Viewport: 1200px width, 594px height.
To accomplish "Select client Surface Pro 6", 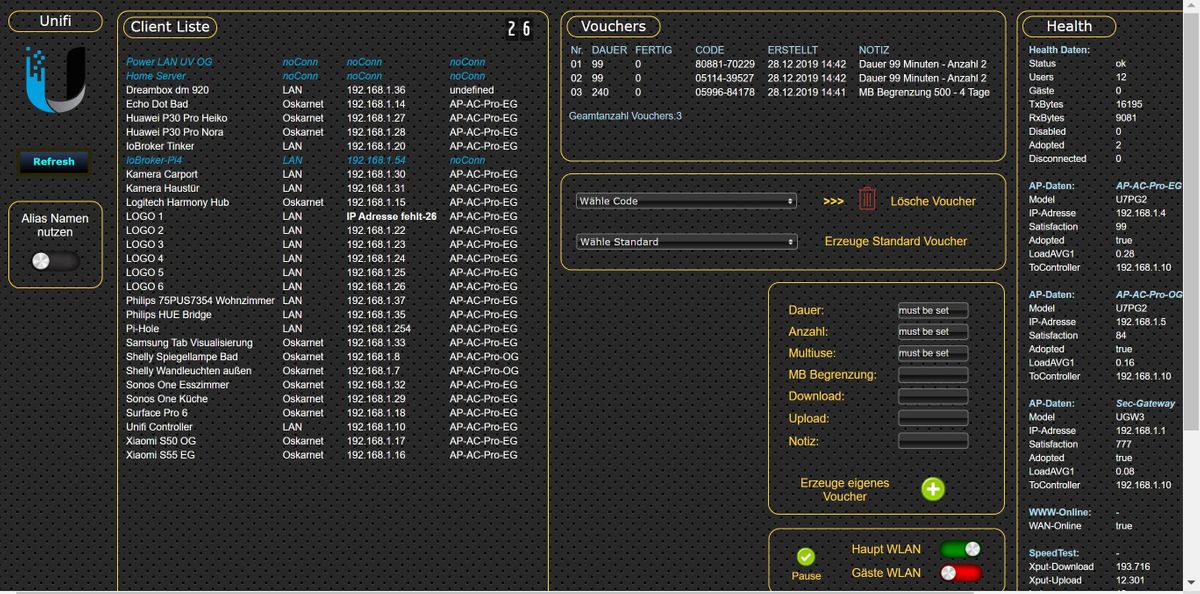I will [156, 412].
